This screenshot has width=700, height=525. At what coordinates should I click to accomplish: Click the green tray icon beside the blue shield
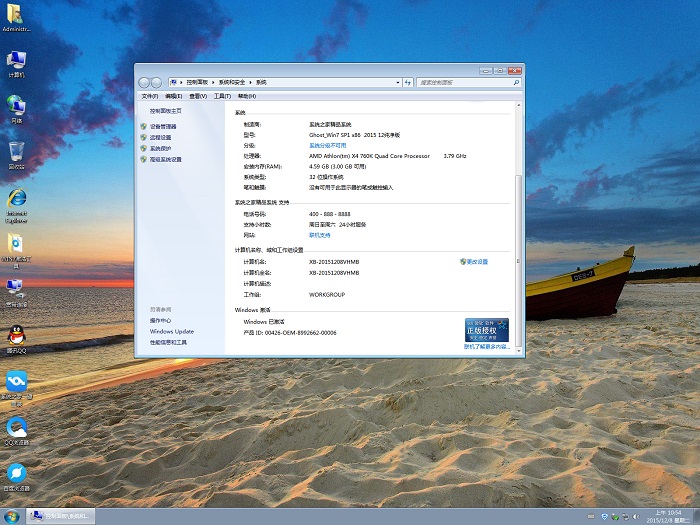coord(615,517)
